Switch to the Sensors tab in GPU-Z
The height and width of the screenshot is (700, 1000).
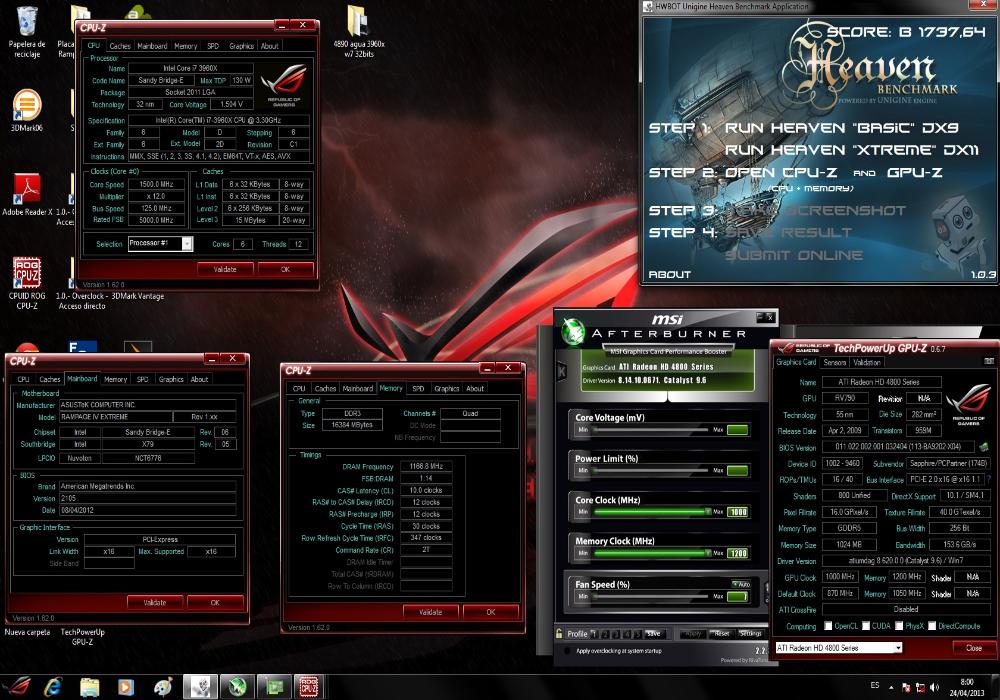click(x=835, y=362)
